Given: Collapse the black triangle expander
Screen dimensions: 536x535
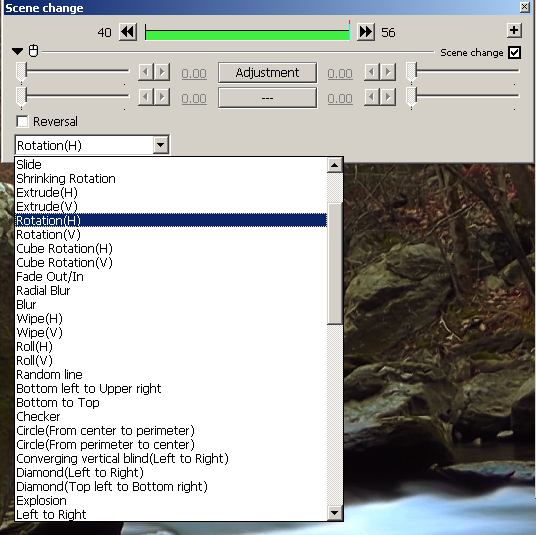Looking at the screenshot, I should (17, 52).
